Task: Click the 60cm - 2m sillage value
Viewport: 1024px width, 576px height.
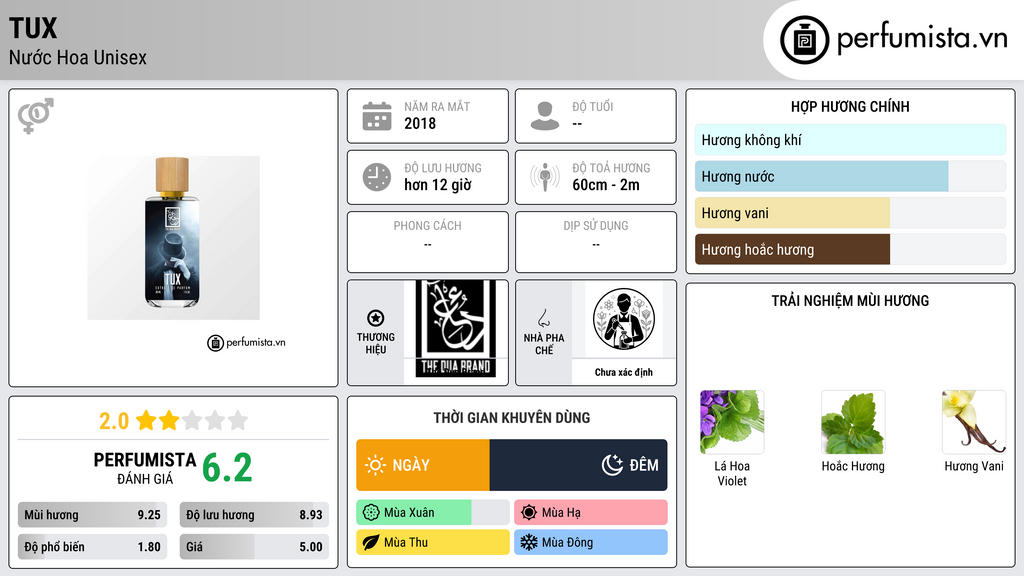Action: [606, 185]
